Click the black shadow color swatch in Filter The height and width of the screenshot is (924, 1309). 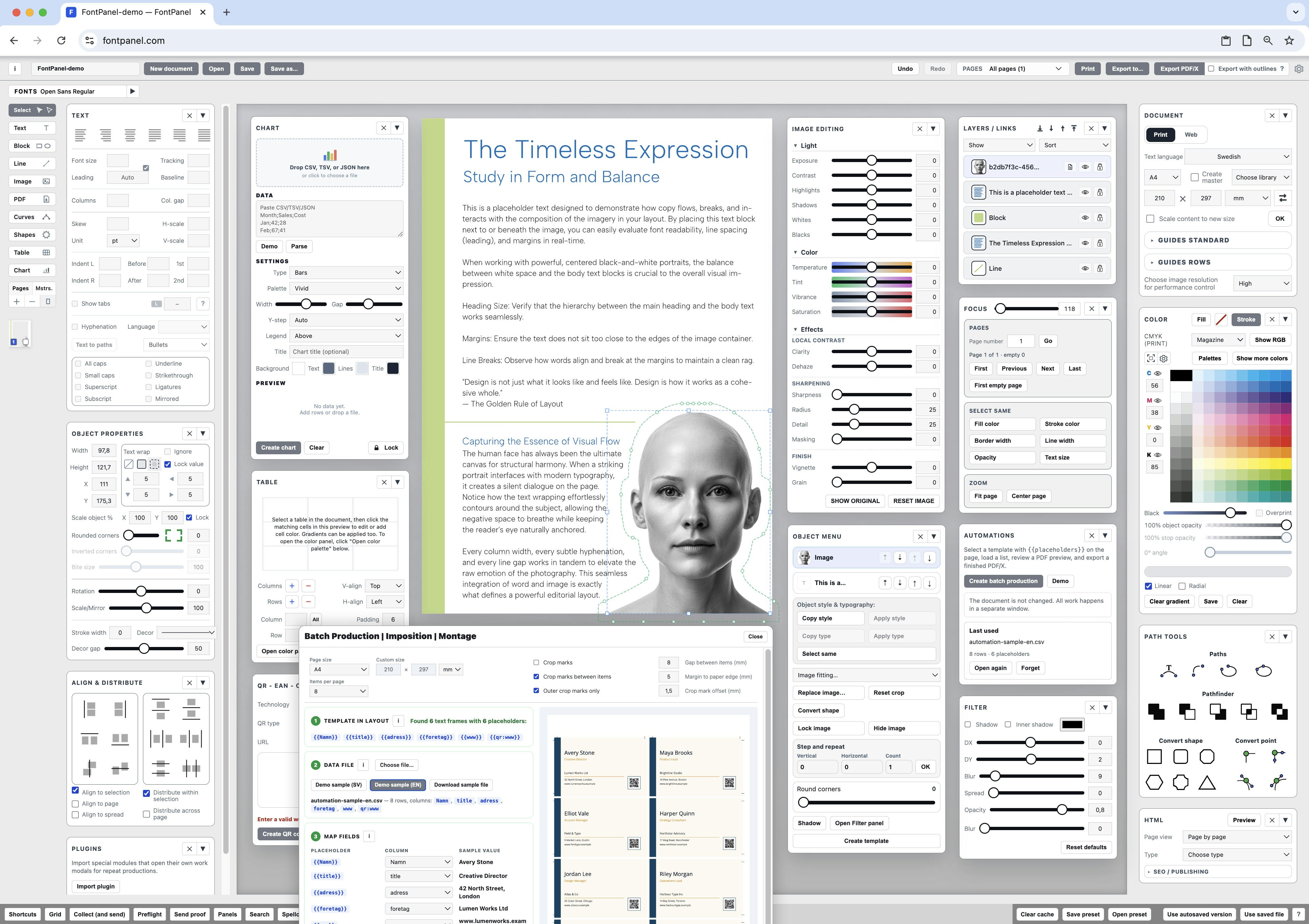pos(1072,724)
